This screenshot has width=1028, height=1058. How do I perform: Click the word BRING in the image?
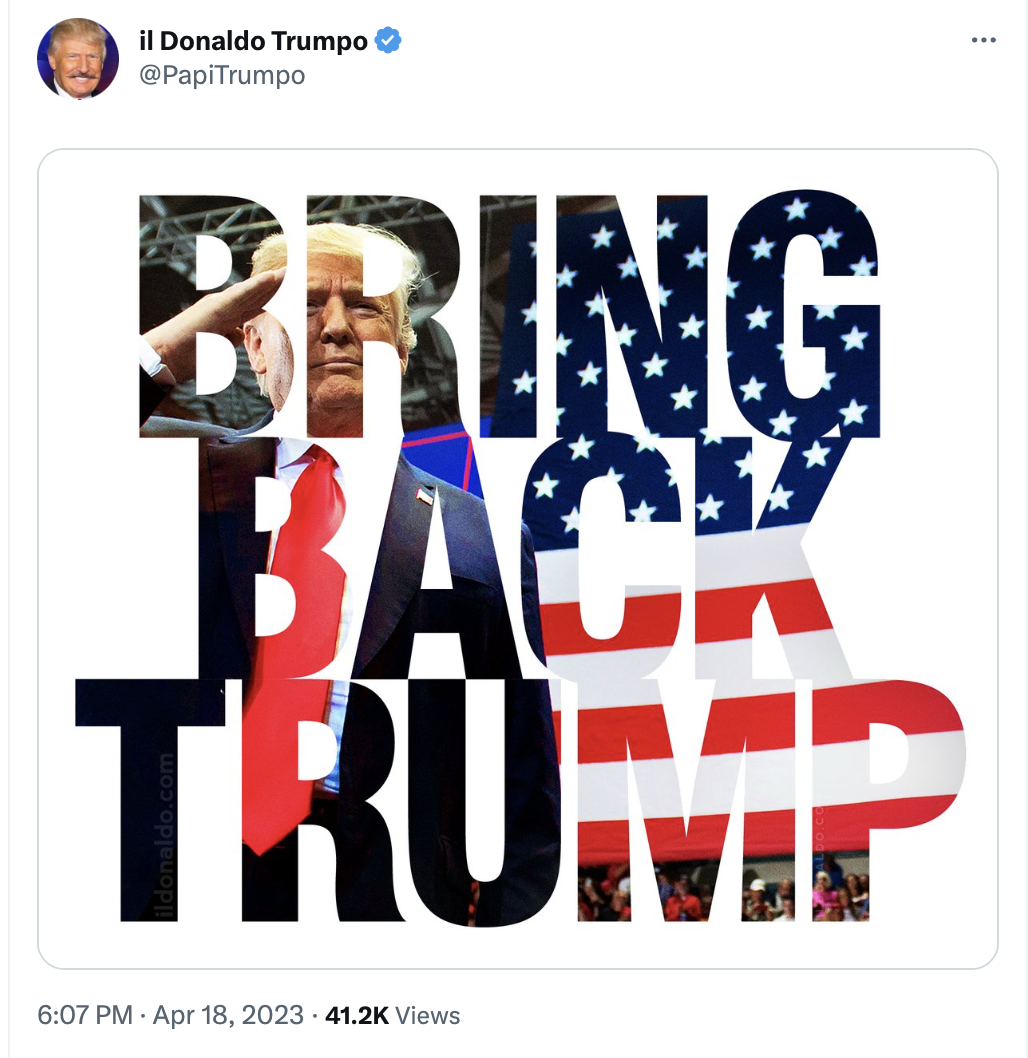tap(509, 316)
